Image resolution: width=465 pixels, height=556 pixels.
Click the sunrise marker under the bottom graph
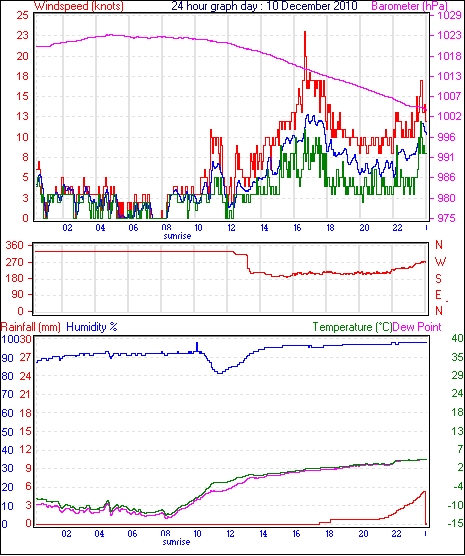[x=176, y=542]
